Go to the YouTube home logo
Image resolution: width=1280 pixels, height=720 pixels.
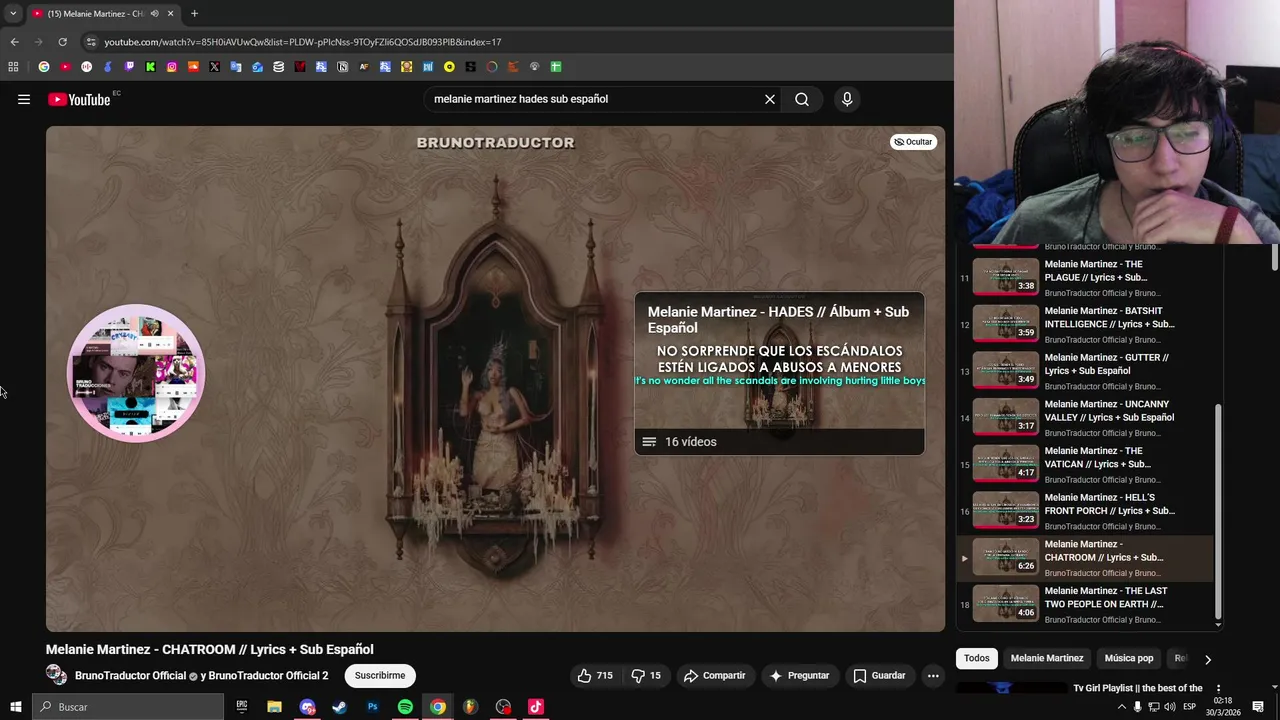[x=79, y=99]
